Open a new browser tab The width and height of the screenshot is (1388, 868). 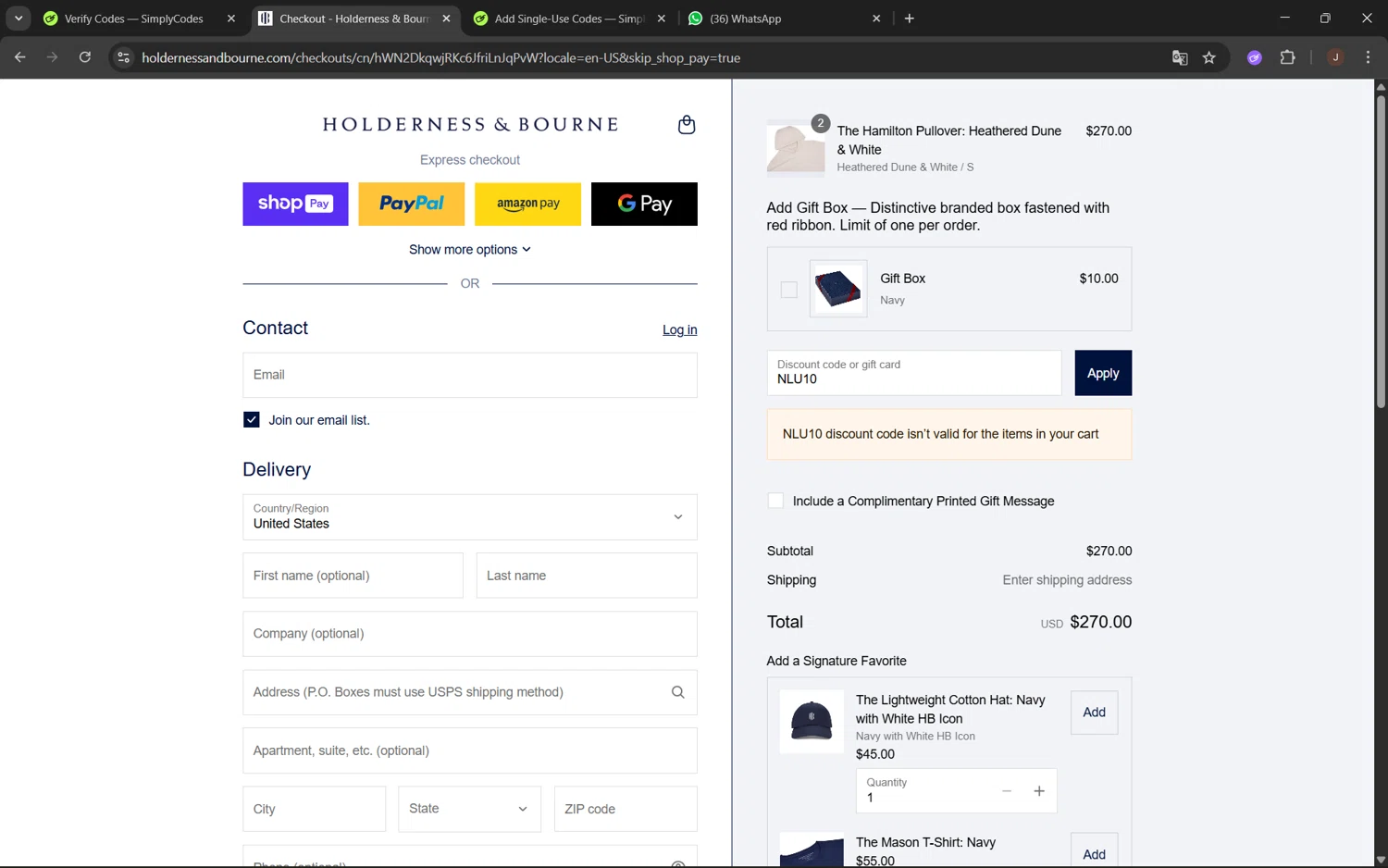910,19
